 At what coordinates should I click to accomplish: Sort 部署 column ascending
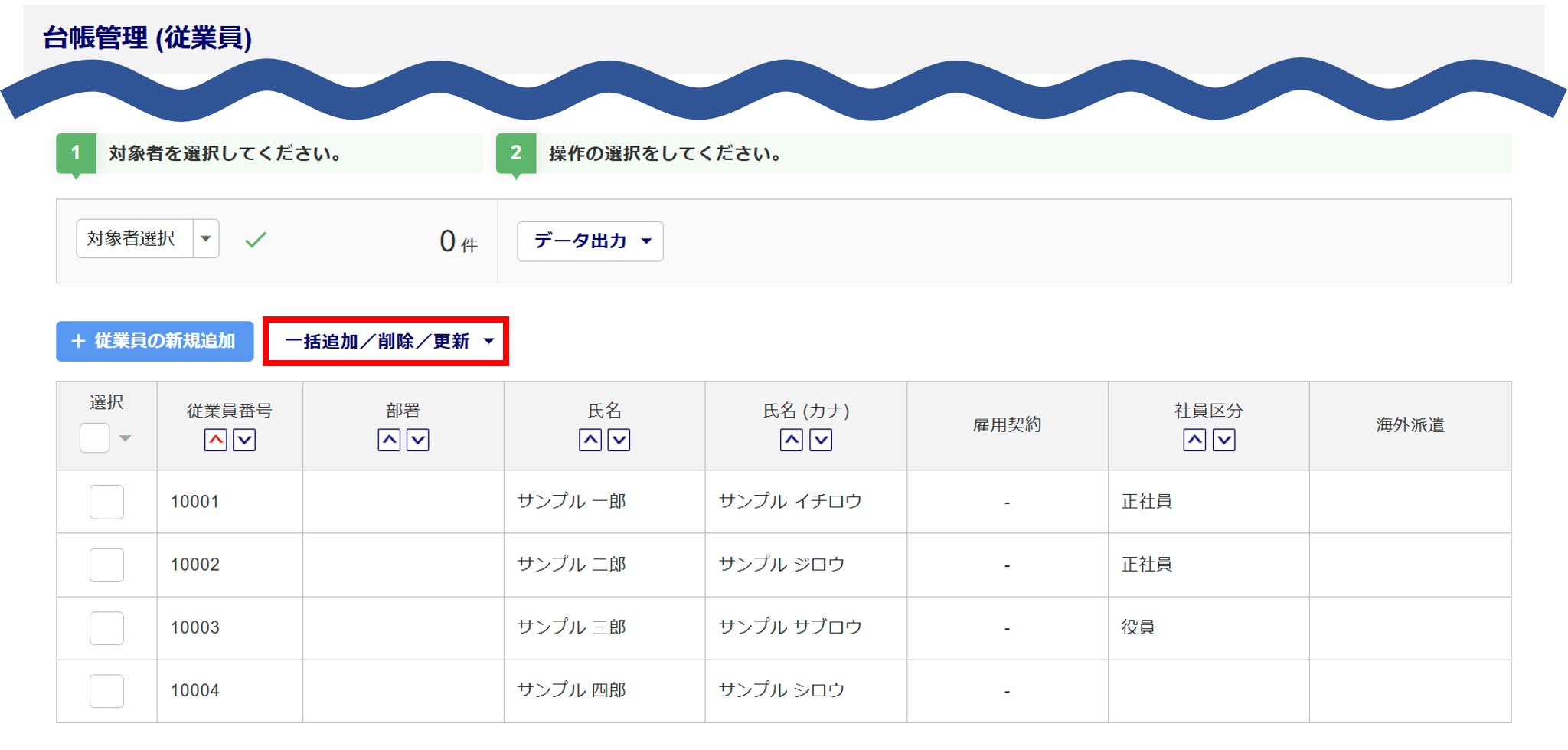(x=389, y=441)
